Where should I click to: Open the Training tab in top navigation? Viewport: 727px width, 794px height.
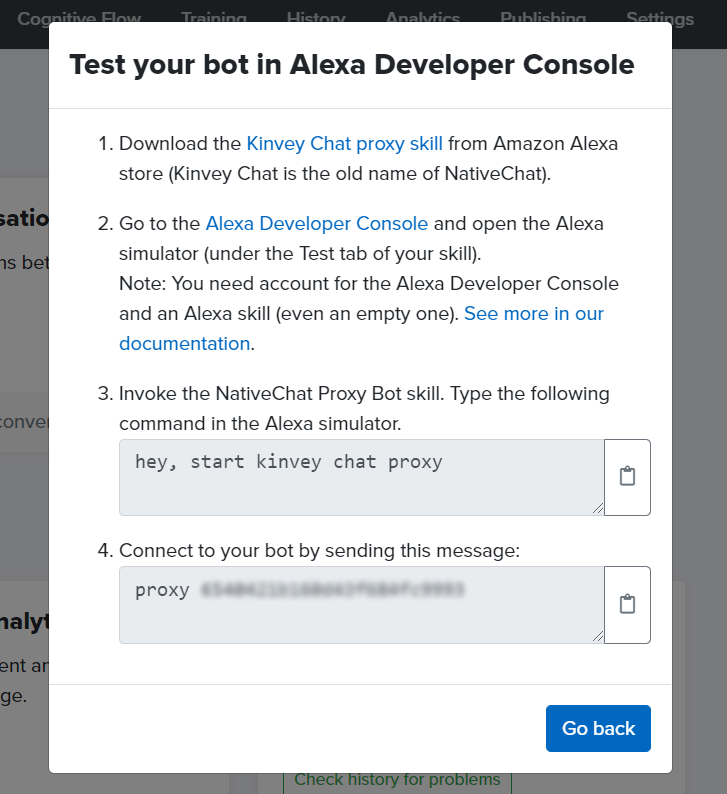pos(214,18)
